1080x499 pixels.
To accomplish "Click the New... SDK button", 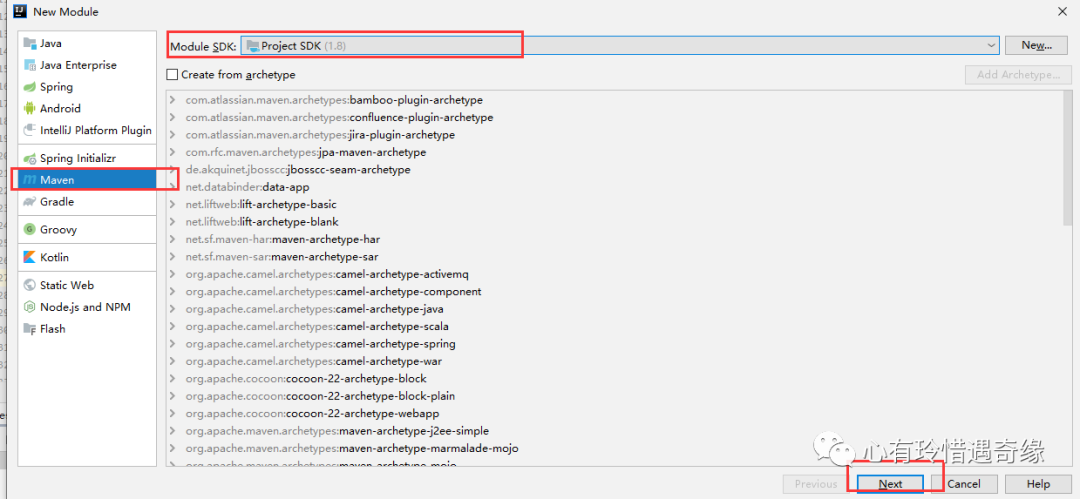I will point(1037,45).
